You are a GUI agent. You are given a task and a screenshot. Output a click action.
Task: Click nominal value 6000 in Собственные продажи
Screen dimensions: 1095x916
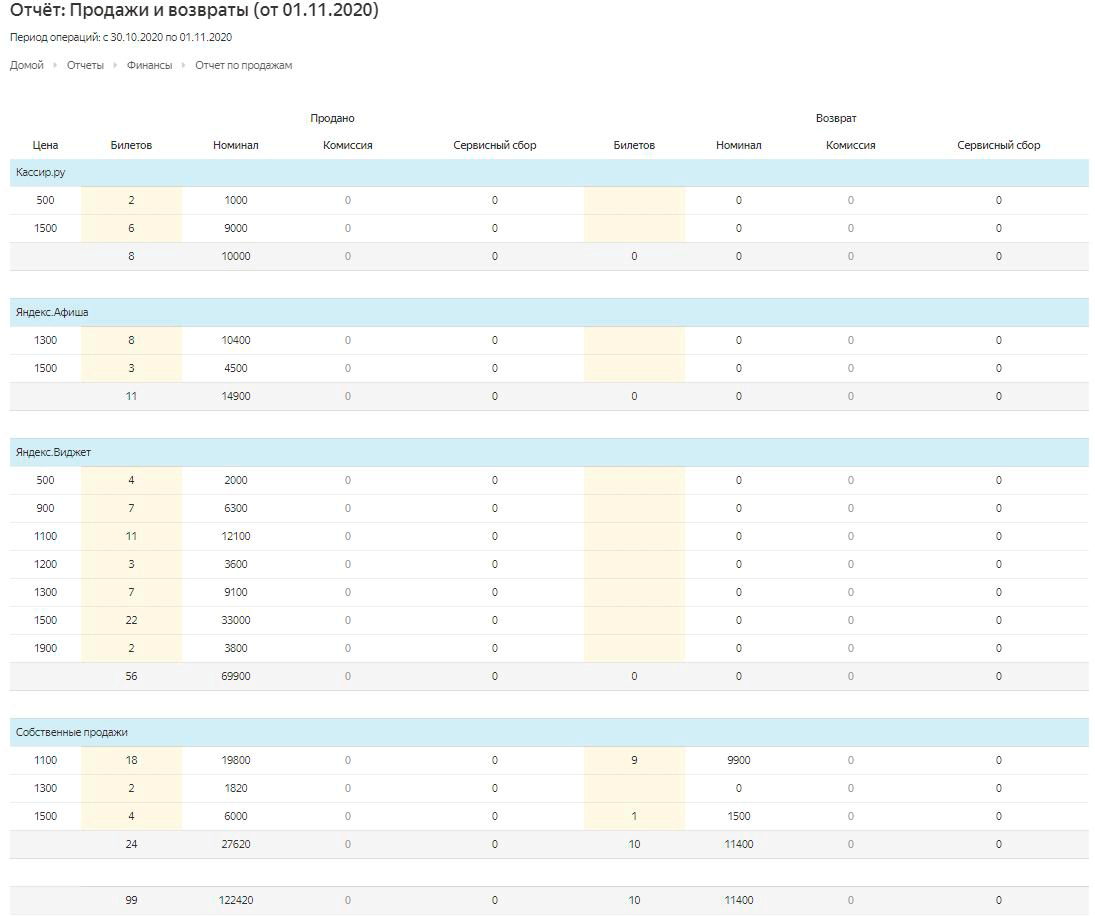coord(236,816)
